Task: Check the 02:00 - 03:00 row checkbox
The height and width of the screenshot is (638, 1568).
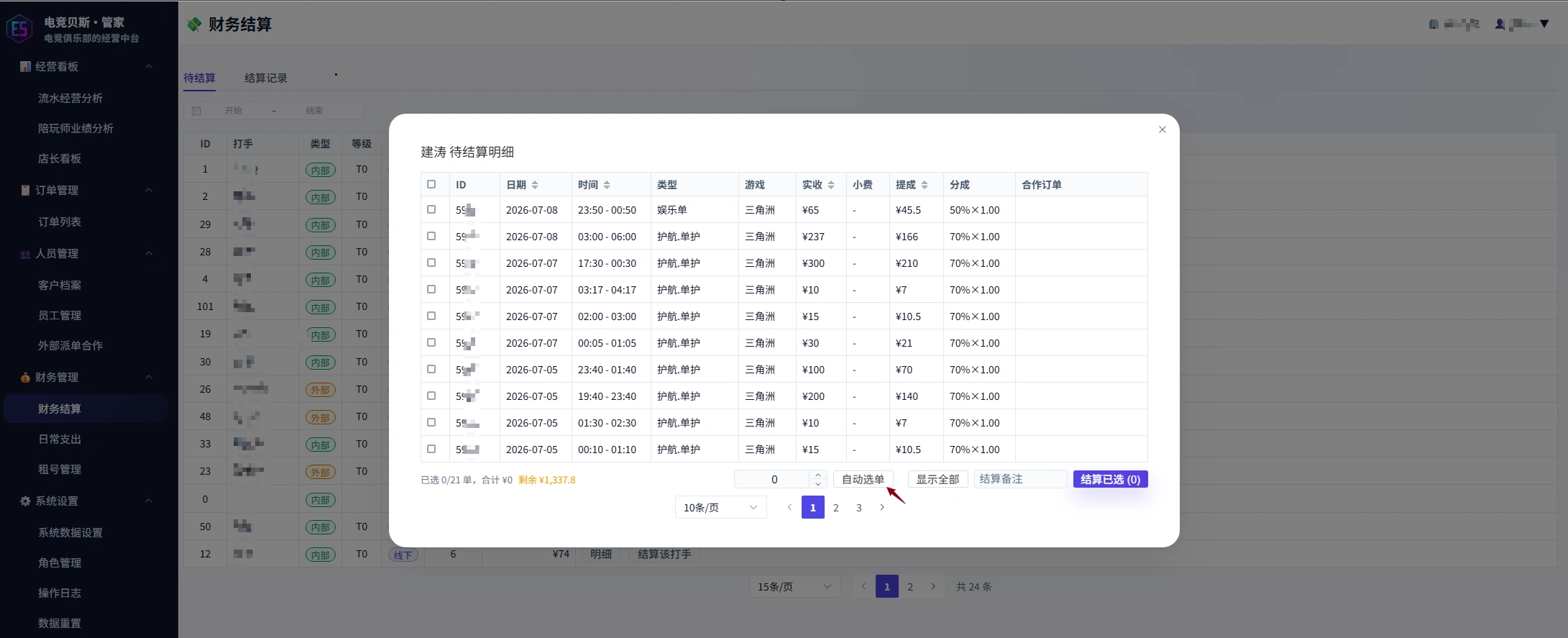Action: 431,316
